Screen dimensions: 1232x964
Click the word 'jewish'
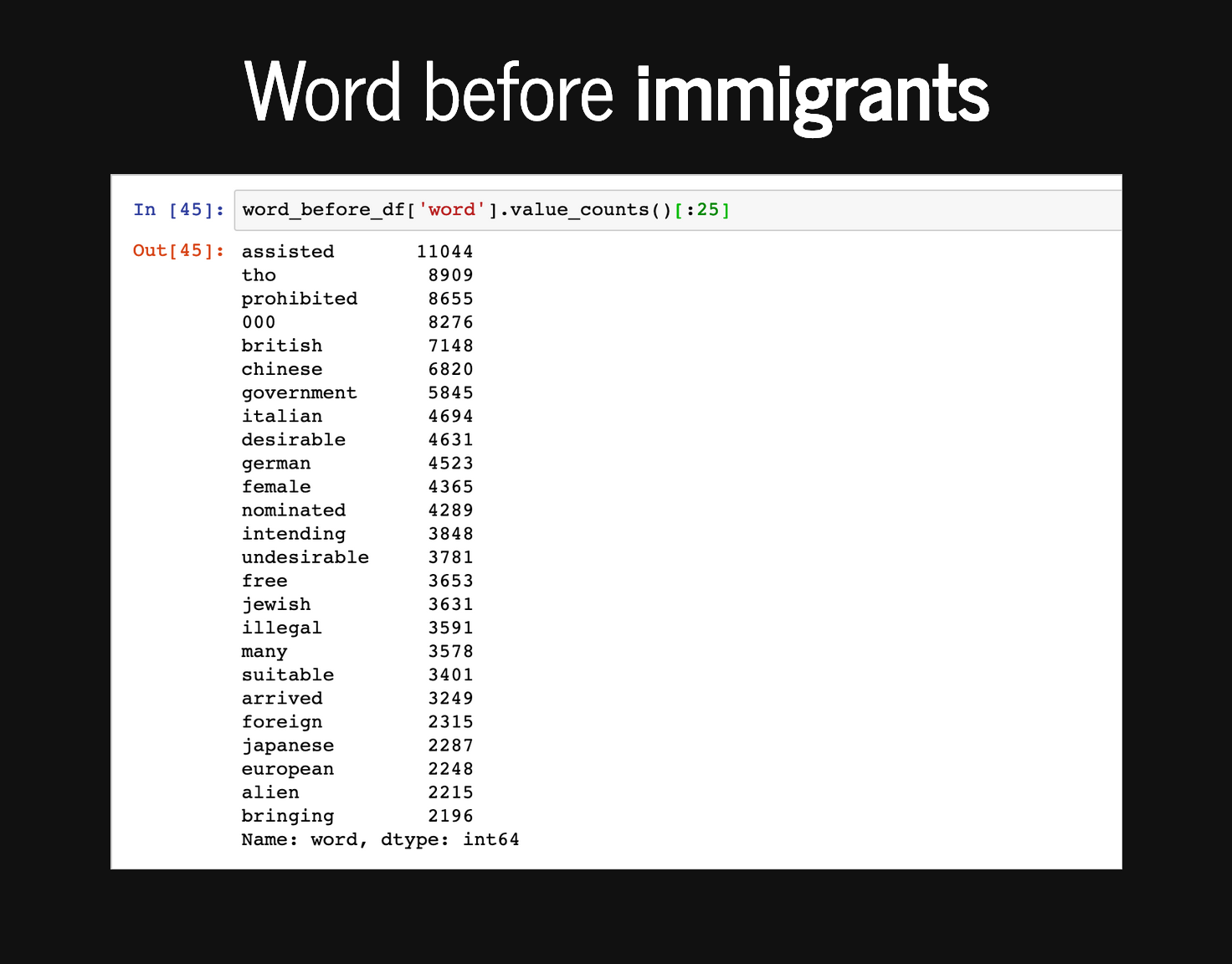point(276,604)
